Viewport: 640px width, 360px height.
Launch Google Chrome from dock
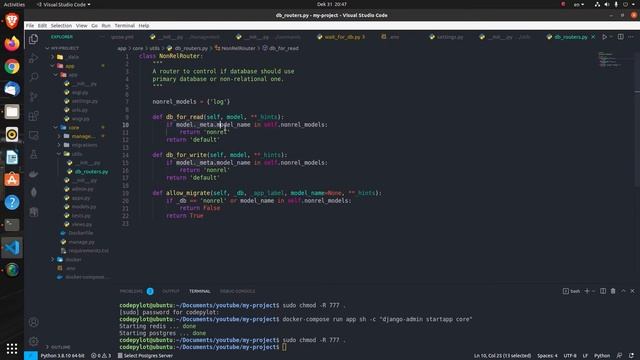[x=12, y=66]
